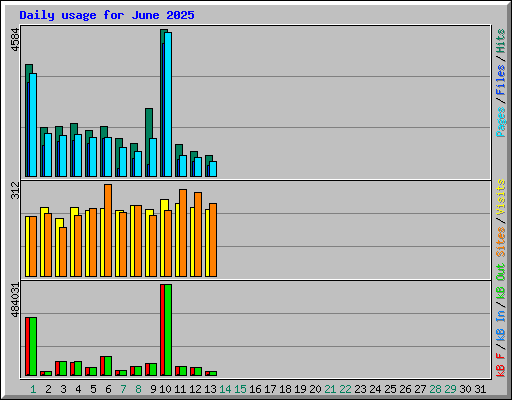Click day 19 on the date axis
The width and height of the screenshot is (512, 400).
point(300,389)
